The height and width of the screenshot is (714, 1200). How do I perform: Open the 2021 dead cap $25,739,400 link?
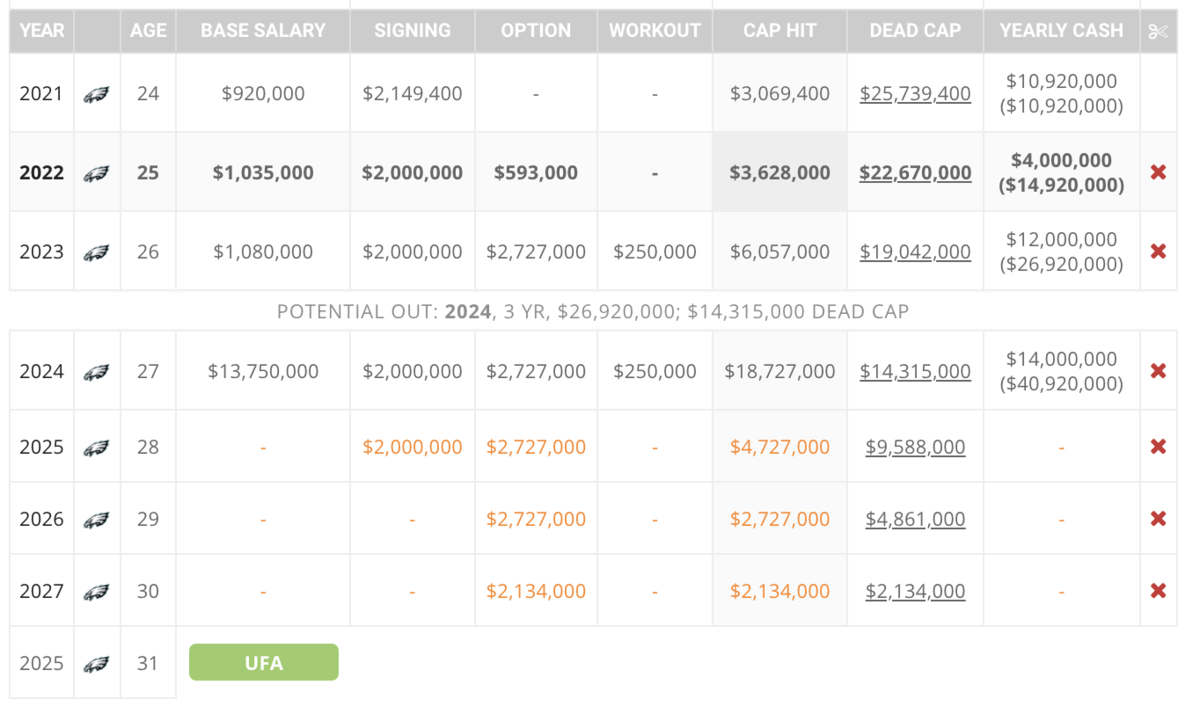coord(915,94)
